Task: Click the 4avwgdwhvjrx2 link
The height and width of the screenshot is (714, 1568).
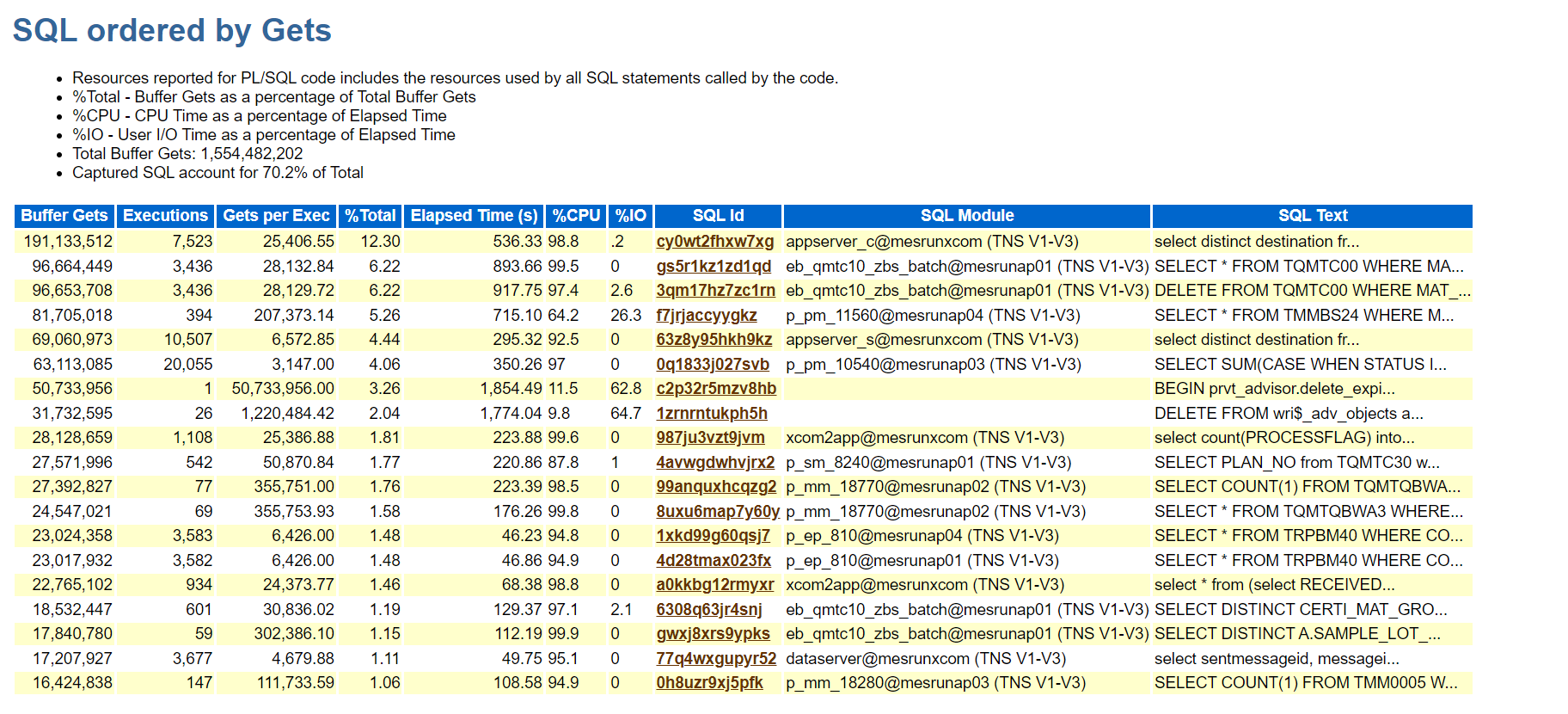Action: 715,463
